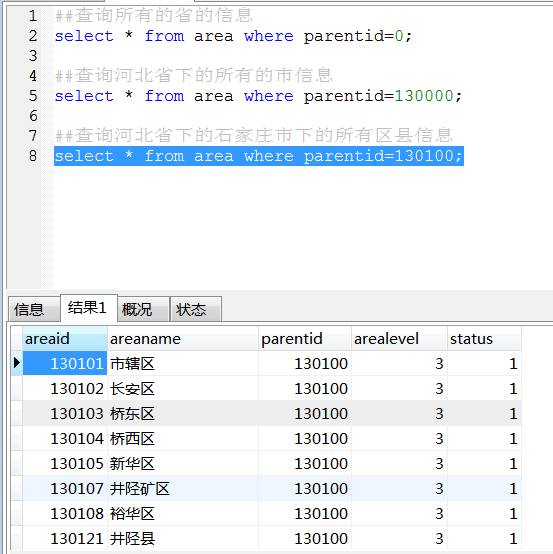
Task: Place cursor in comment 查询河北省下的所有的市信息
Action: (x=194, y=76)
